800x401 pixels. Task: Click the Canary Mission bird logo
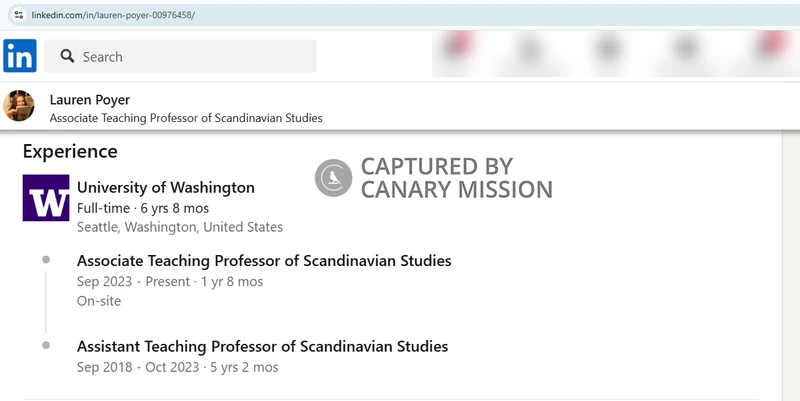(x=334, y=178)
